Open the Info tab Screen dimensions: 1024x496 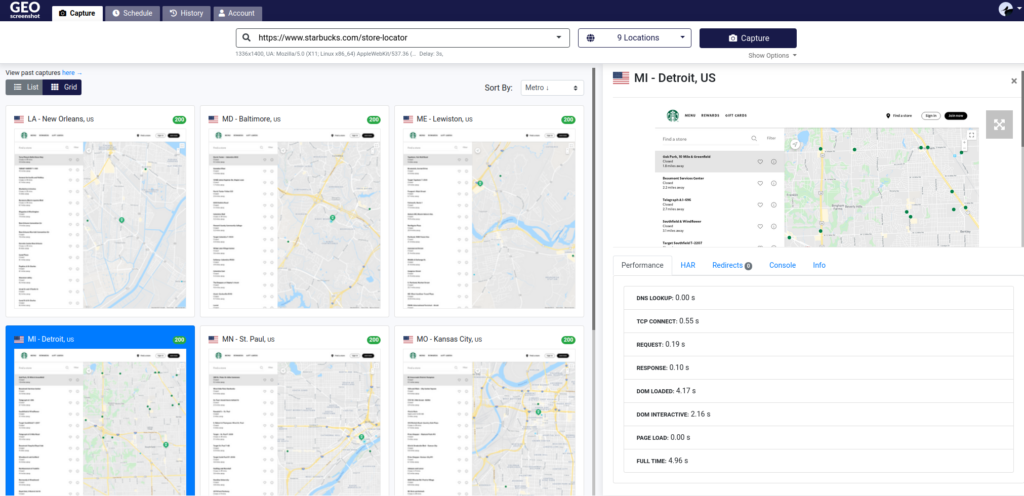(819, 265)
